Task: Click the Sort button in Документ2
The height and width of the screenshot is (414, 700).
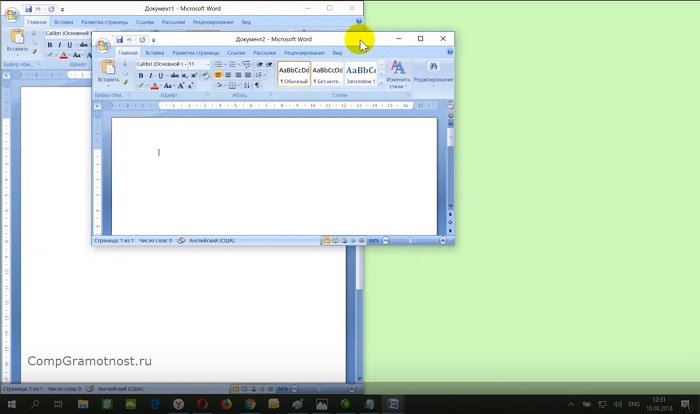Action: point(247,85)
